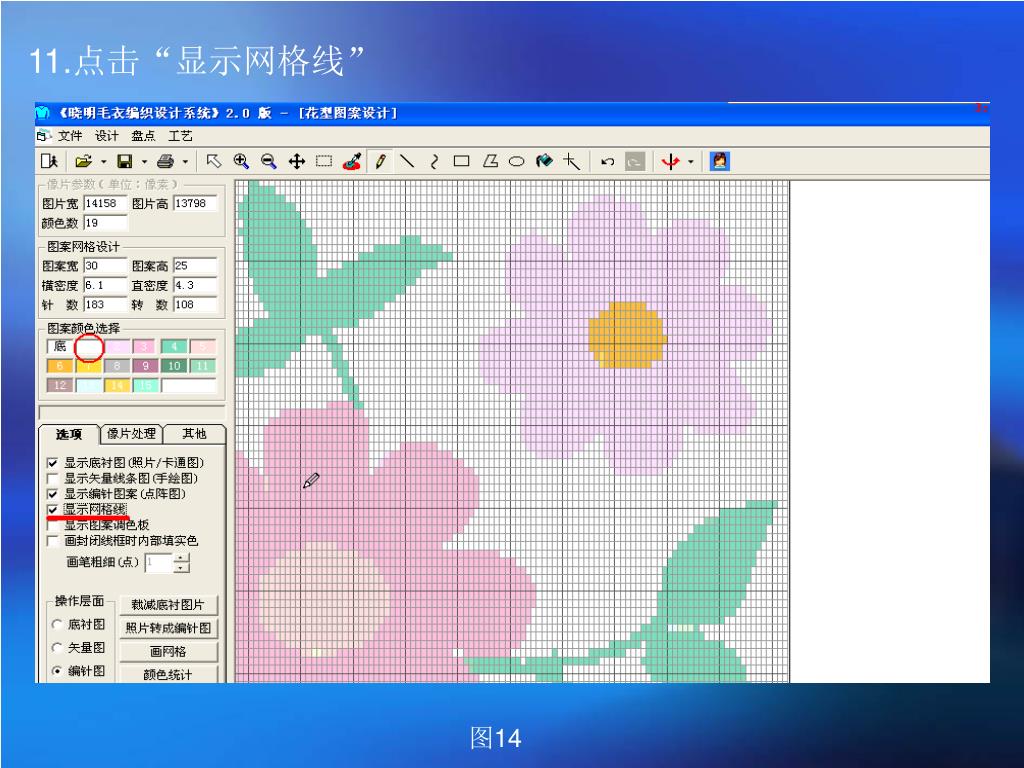Click the undo arrow icon
This screenshot has height=768, width=1024.
tap(607, 161)
